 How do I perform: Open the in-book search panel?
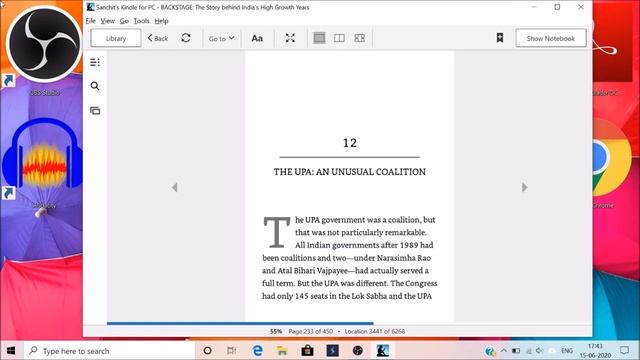[95, 86]
